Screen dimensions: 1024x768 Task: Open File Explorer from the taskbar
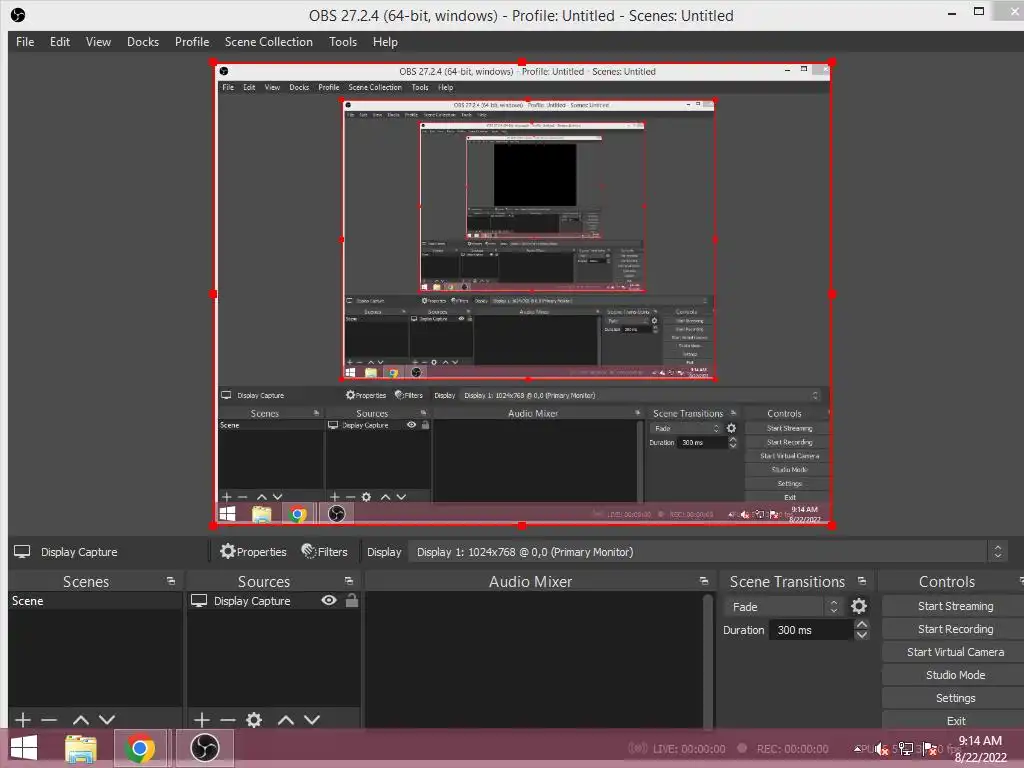click(81, 748)
